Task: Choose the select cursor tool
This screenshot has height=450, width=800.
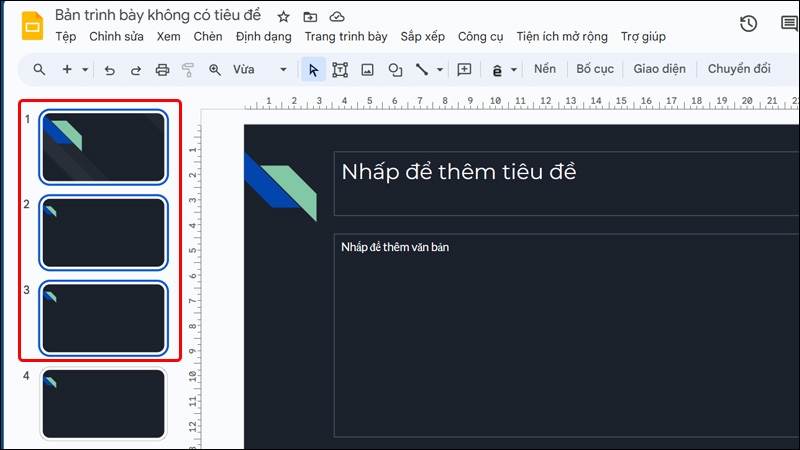Action: [313, 69]
